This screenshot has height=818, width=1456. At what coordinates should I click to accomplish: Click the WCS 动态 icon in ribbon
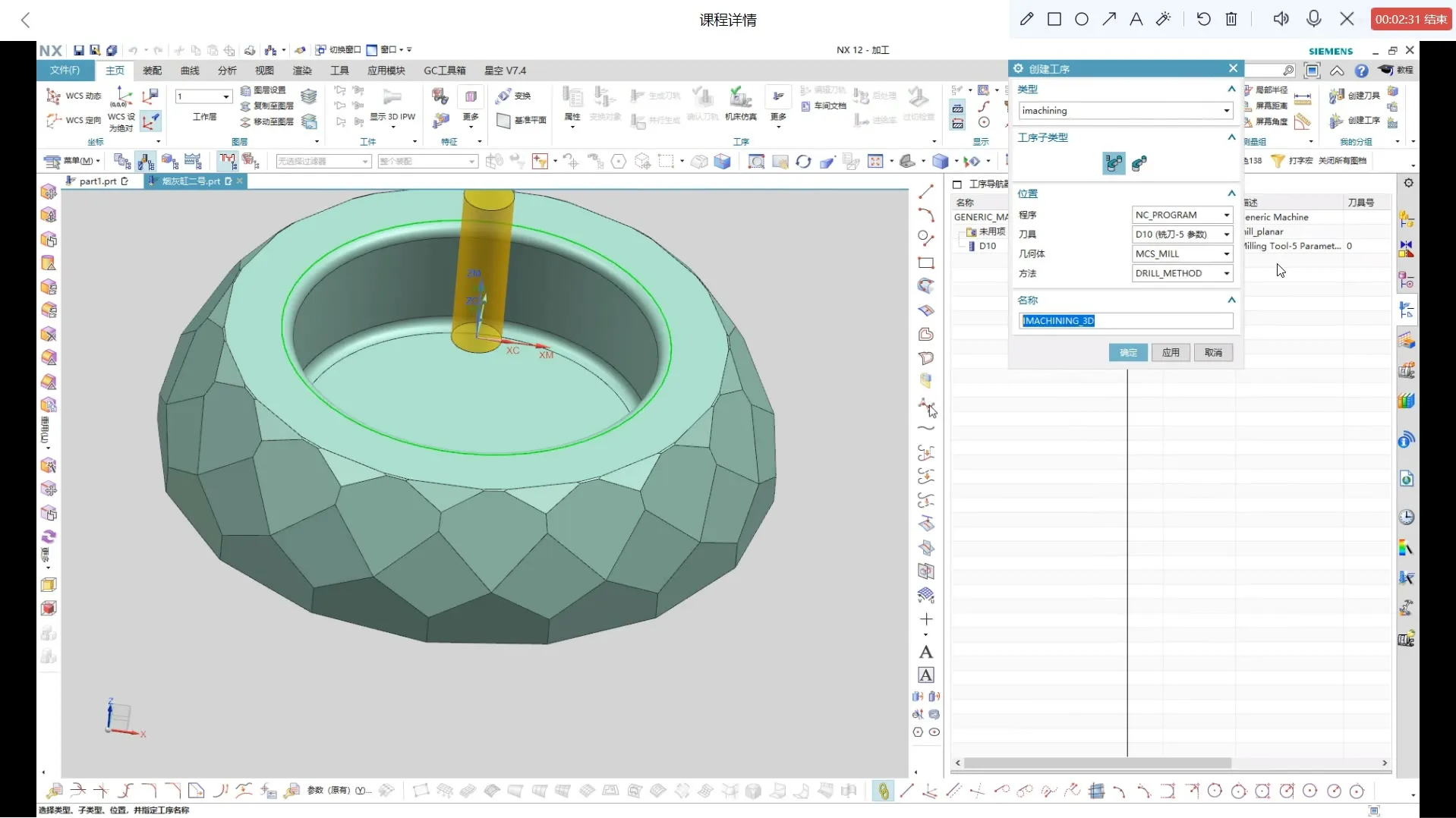tap(54, 96)
